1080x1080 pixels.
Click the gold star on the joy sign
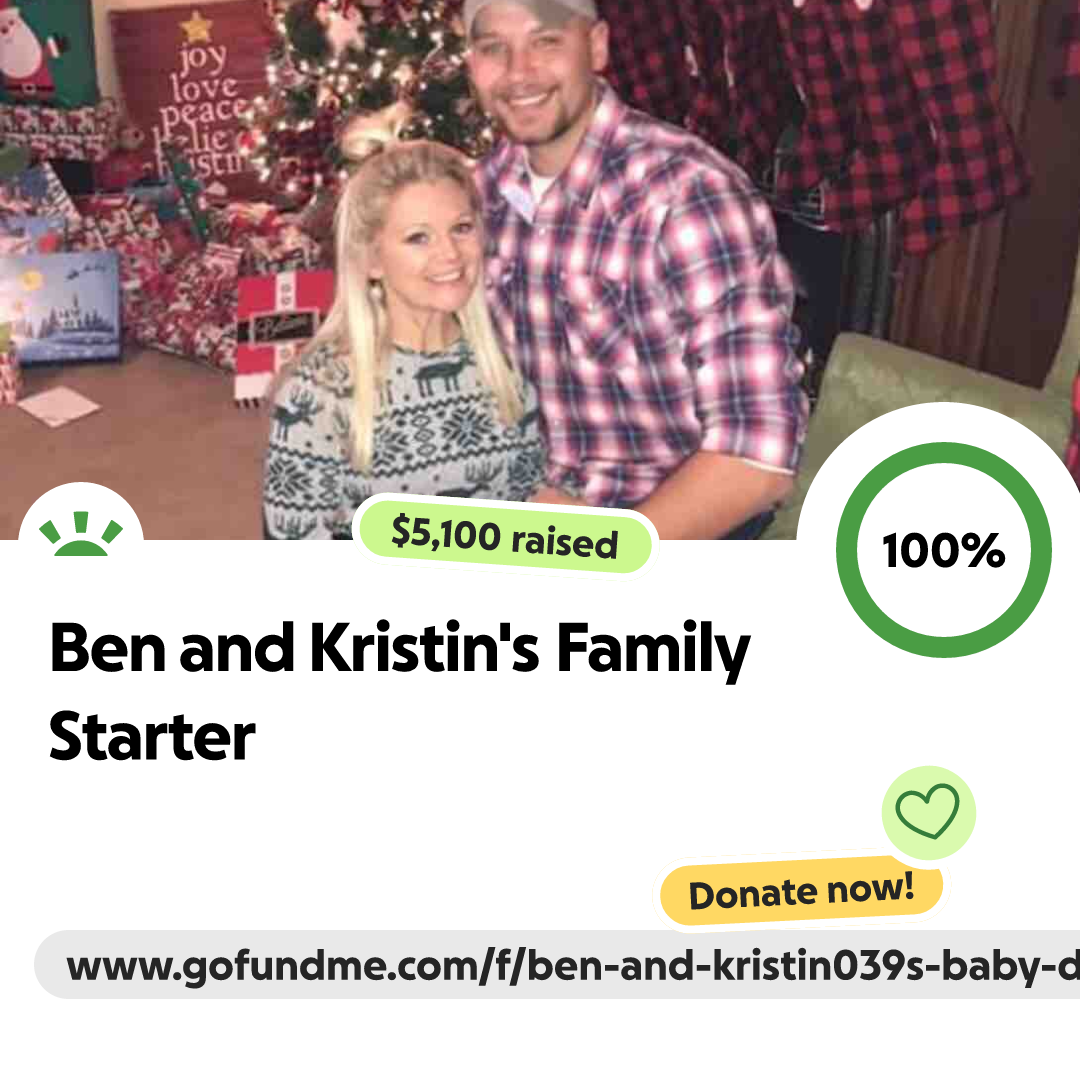[x=196, y=27]
